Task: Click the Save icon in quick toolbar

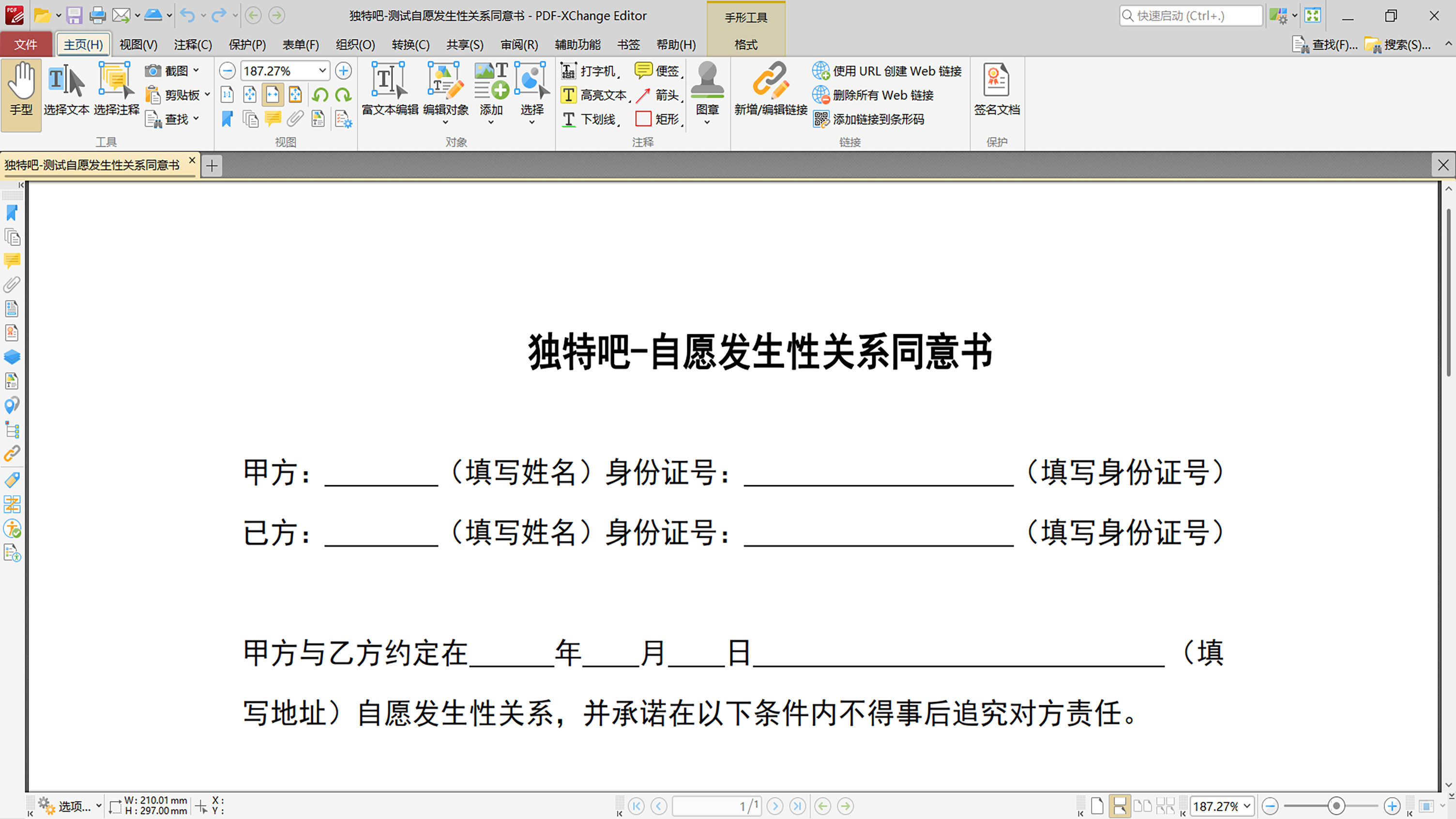Action: coord(74,15)
